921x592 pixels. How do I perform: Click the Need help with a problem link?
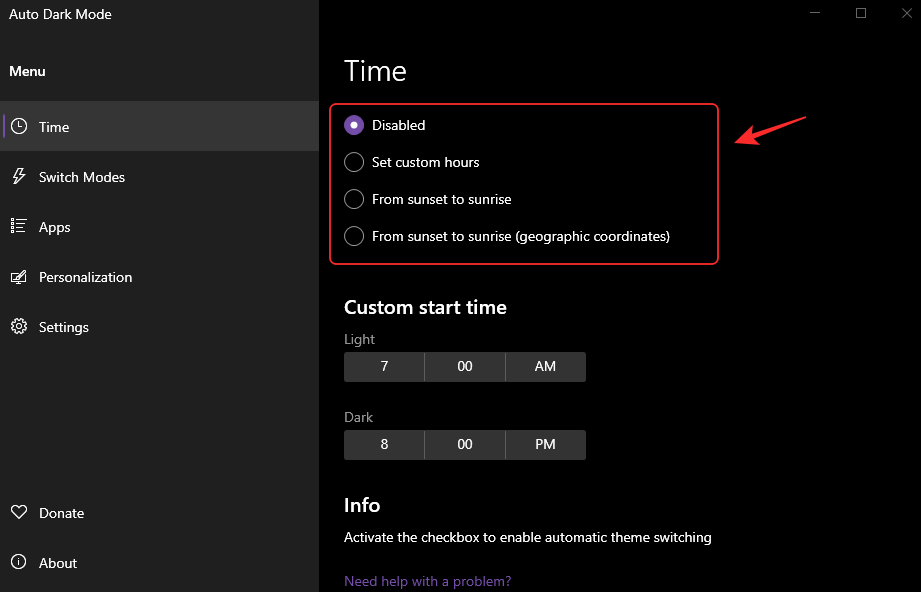(x=427, y=581)
